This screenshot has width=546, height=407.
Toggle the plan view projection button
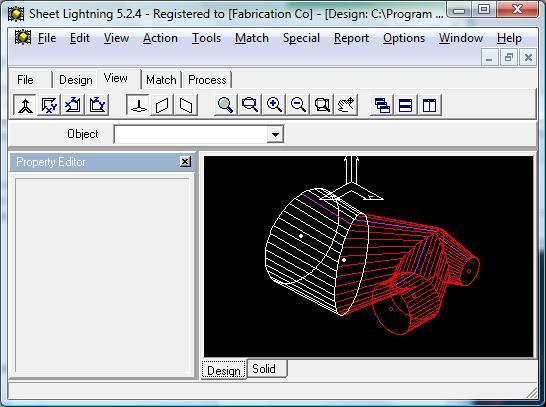tap(138, 105)
